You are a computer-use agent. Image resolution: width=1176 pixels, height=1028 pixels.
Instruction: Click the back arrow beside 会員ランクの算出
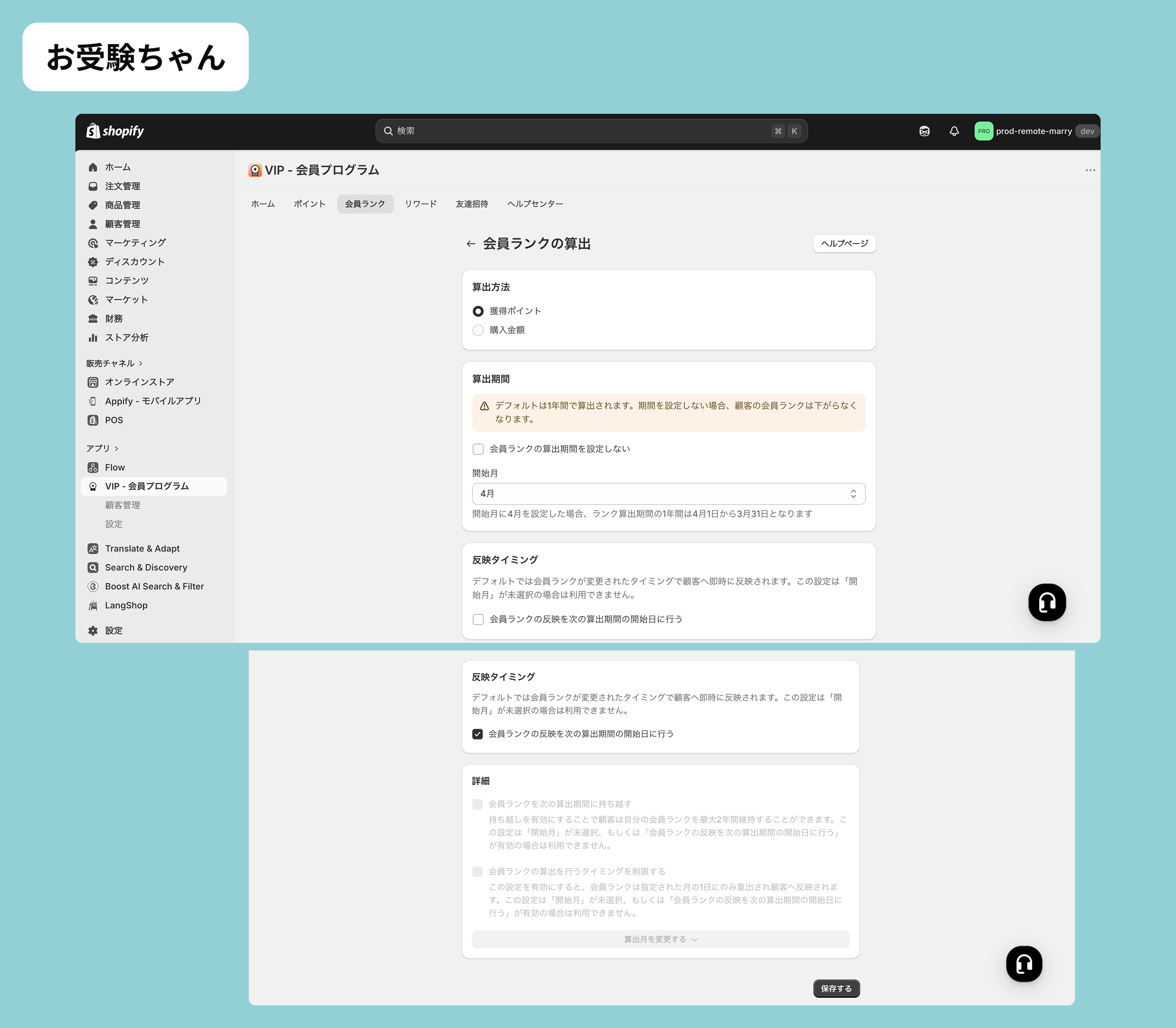click(x=470, y=244)
